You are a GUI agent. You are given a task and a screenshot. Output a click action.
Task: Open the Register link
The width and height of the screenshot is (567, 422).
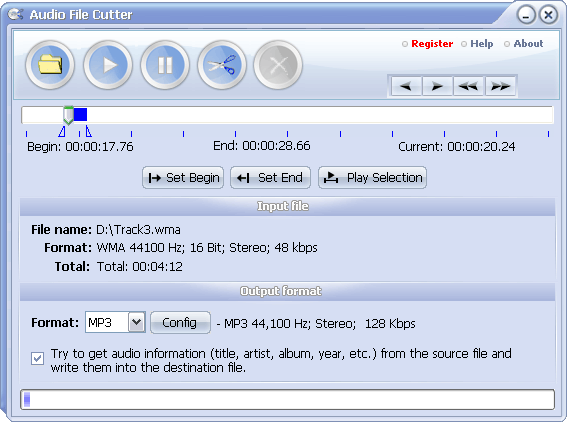tap(432, 44)
